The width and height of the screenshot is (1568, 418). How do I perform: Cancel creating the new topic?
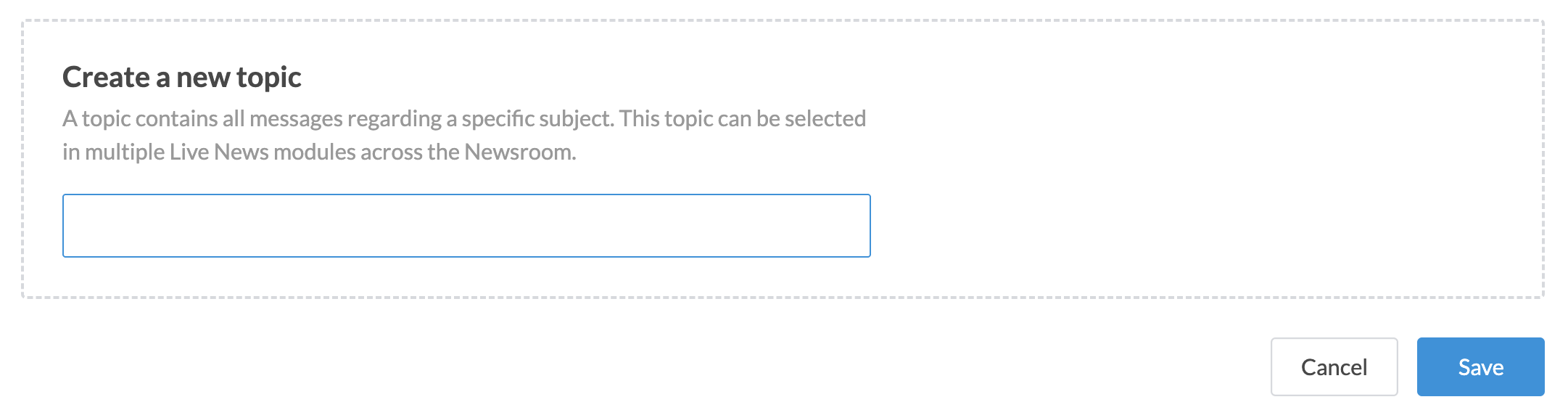[x=1334, y=367]
